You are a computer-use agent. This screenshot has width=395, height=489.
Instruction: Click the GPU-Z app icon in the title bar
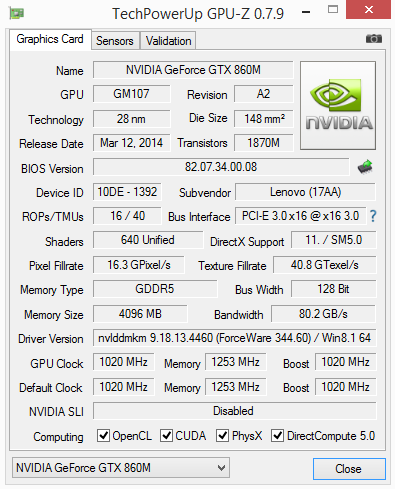[x=17, y=13]
